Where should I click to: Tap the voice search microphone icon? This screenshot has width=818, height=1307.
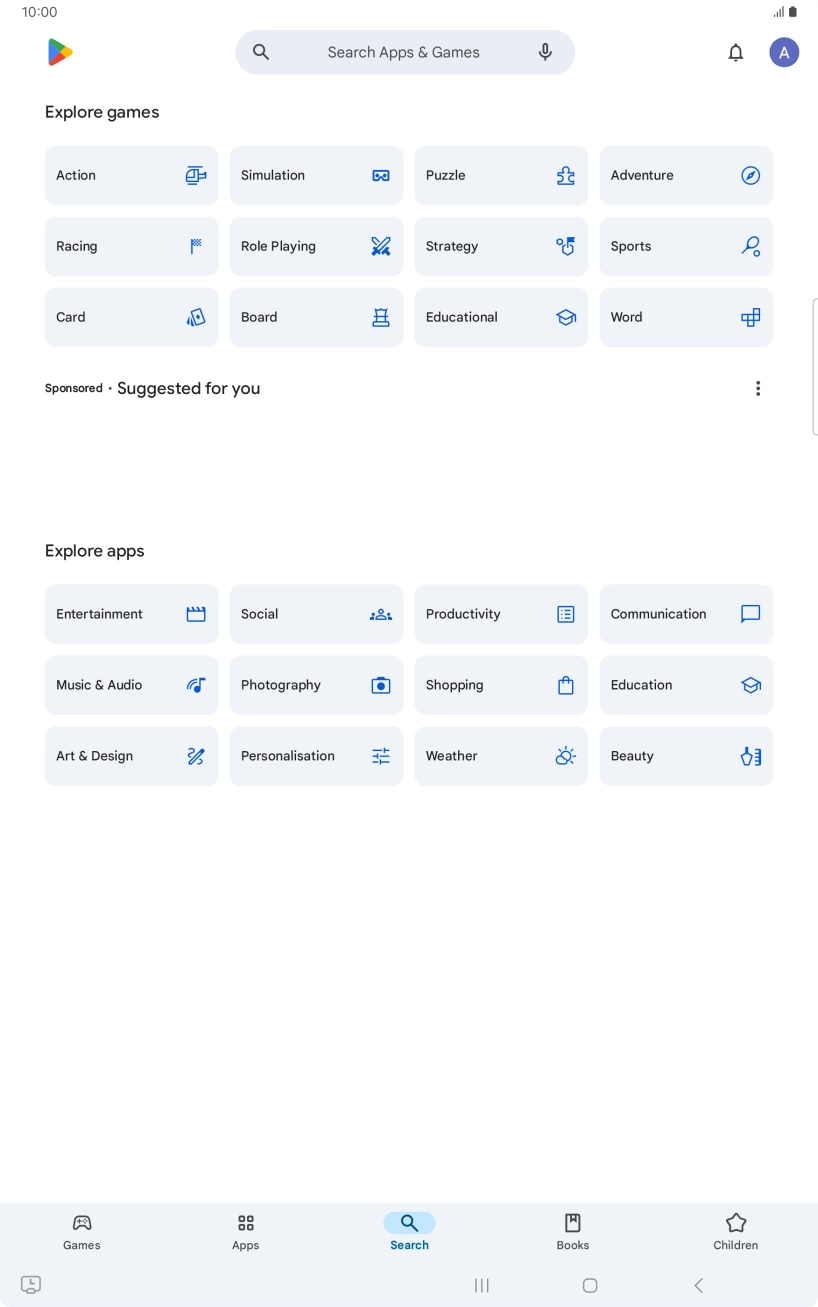pos(545,52)
